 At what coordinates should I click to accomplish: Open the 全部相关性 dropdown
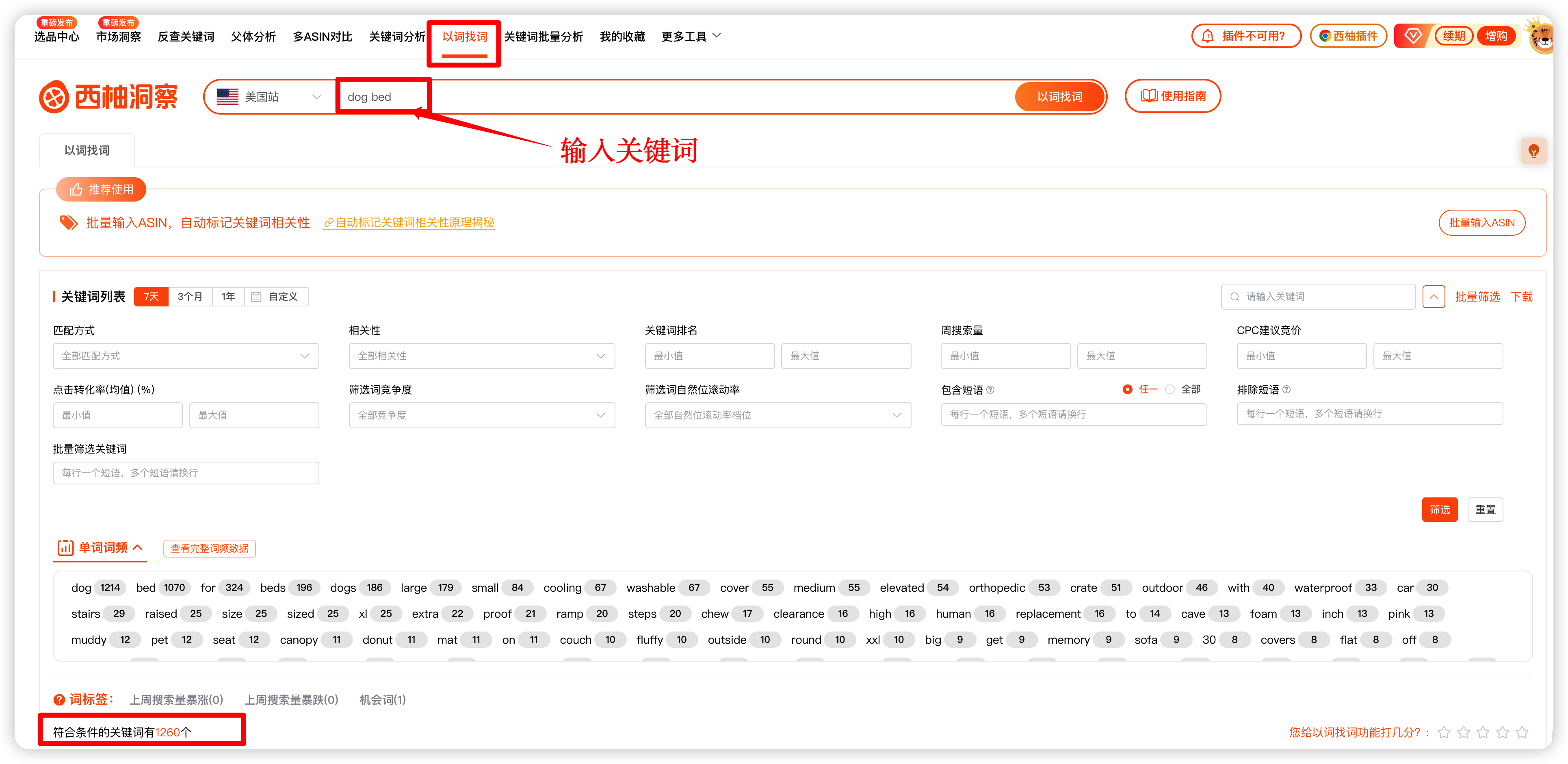click(x=481, y=356)
